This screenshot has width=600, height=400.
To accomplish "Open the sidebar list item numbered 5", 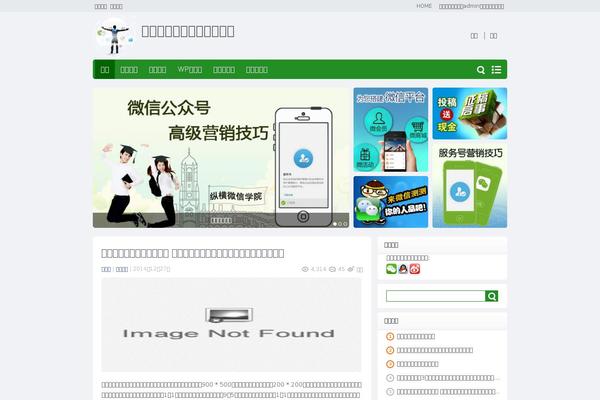I will [448, 392].
